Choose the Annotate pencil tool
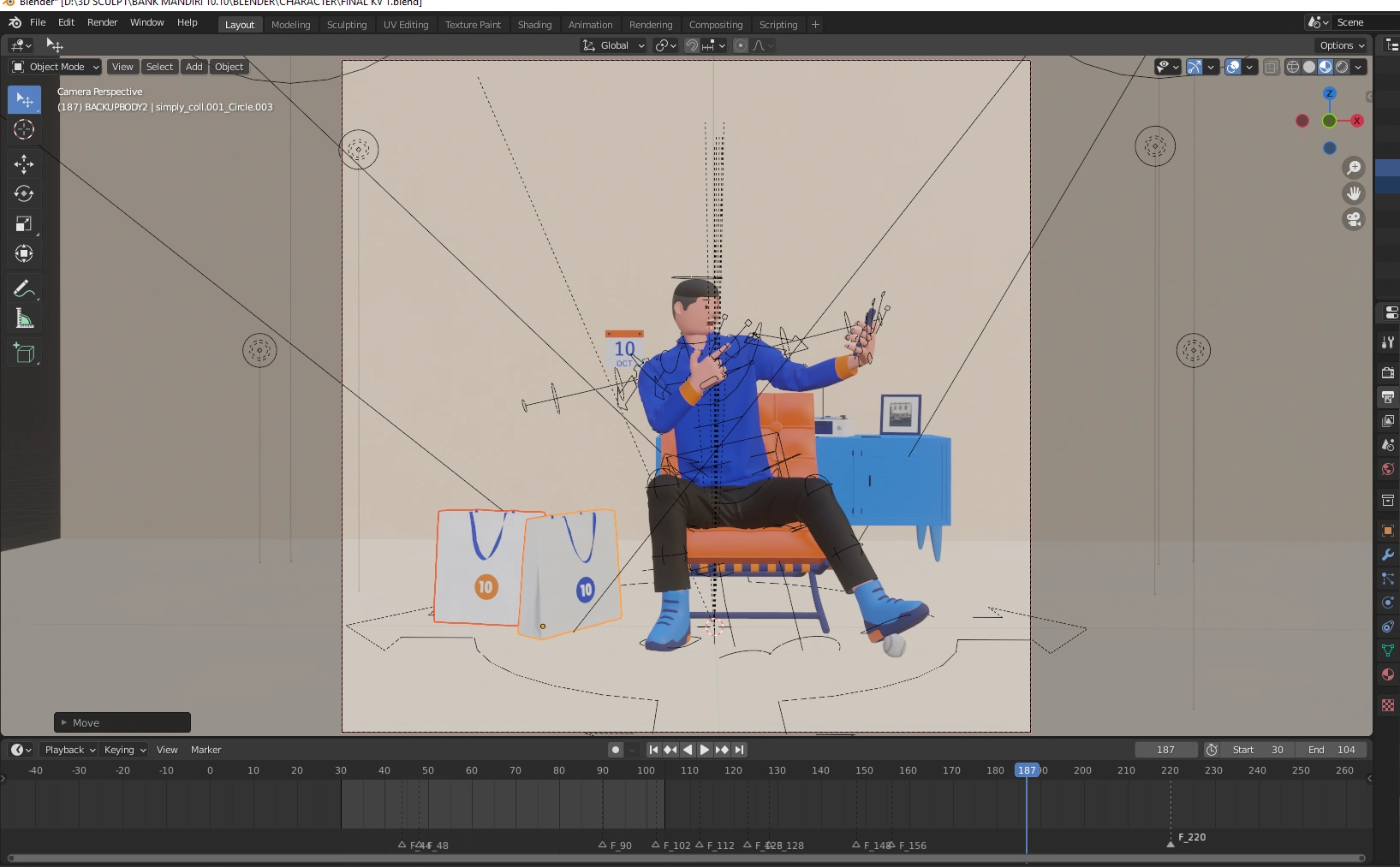This screenshot has height=867, width=1400. pyautogui.click(x=24, y=289)
